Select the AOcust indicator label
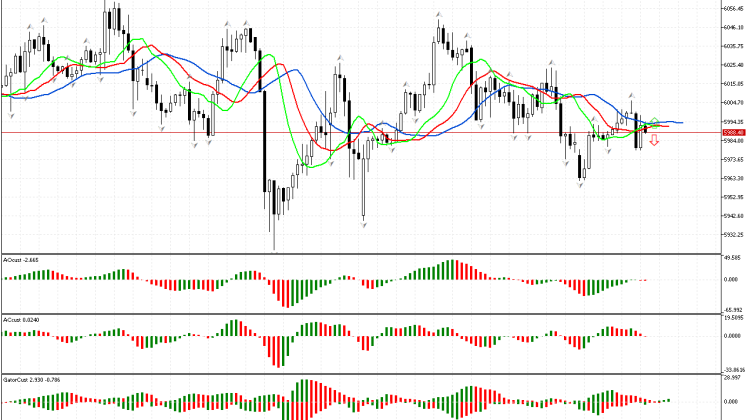 [x=21, y=259]
